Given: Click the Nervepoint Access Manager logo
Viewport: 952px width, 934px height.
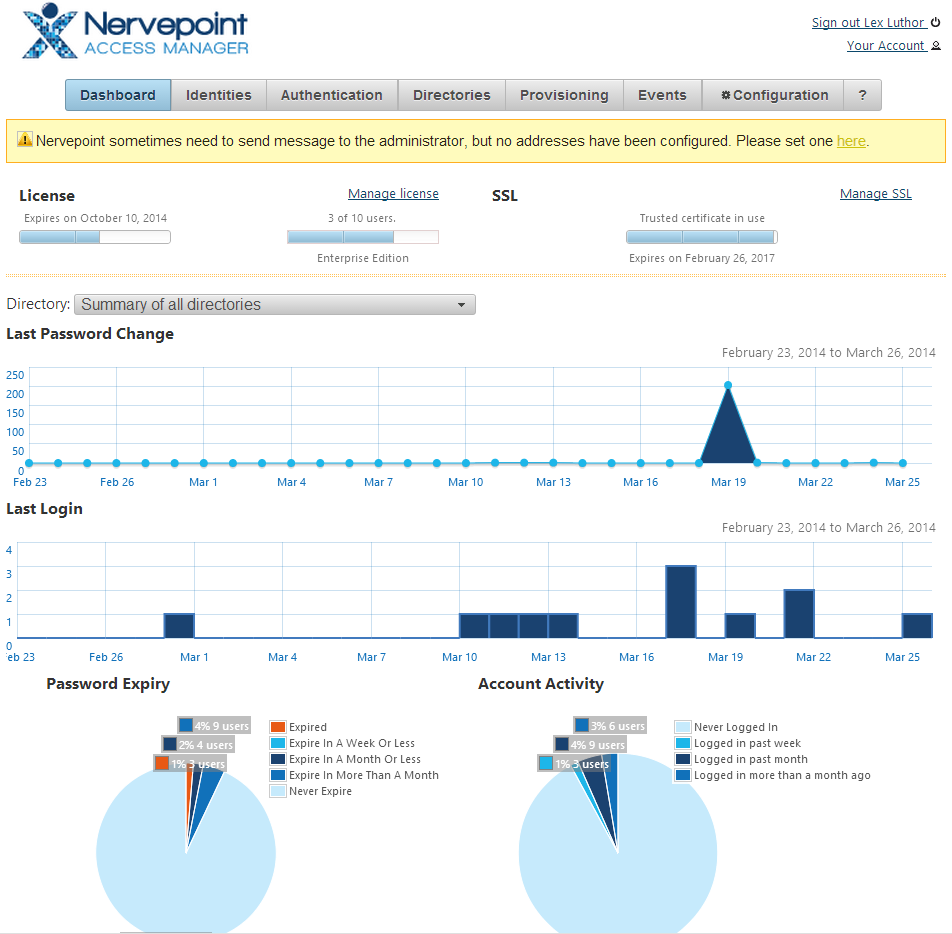Looking at the screenshot, I should pyautogui.click(x=135, y=32).
